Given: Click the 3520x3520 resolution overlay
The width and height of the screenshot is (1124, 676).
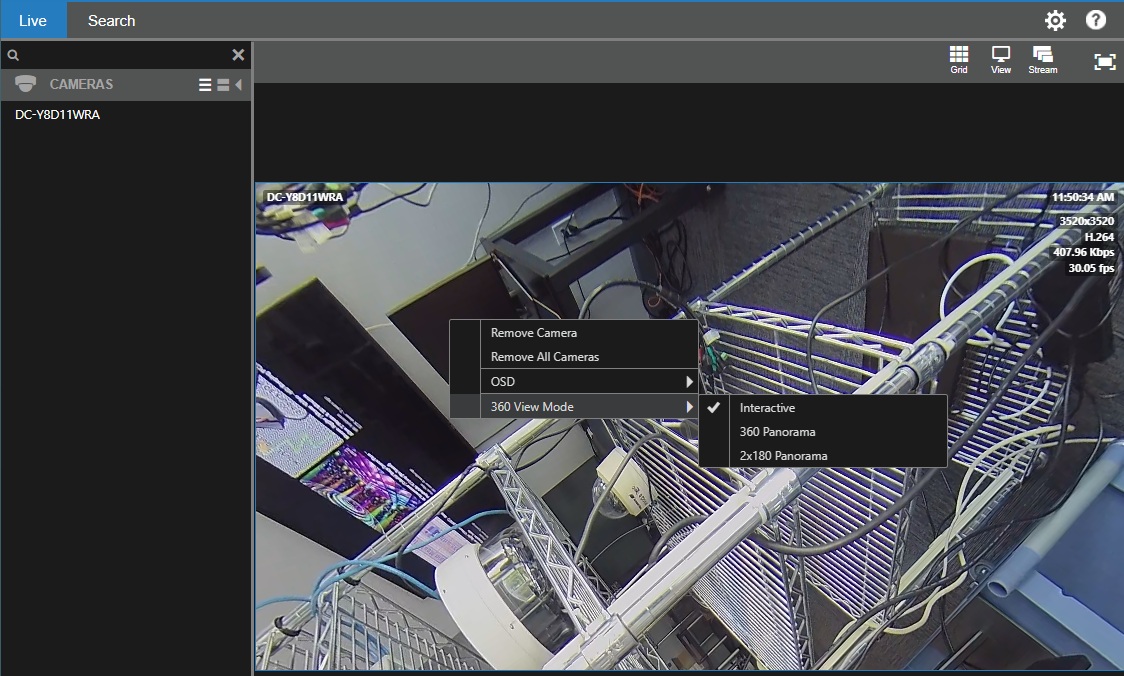Looking at the screenshot, I should (x=1087, y=221).
